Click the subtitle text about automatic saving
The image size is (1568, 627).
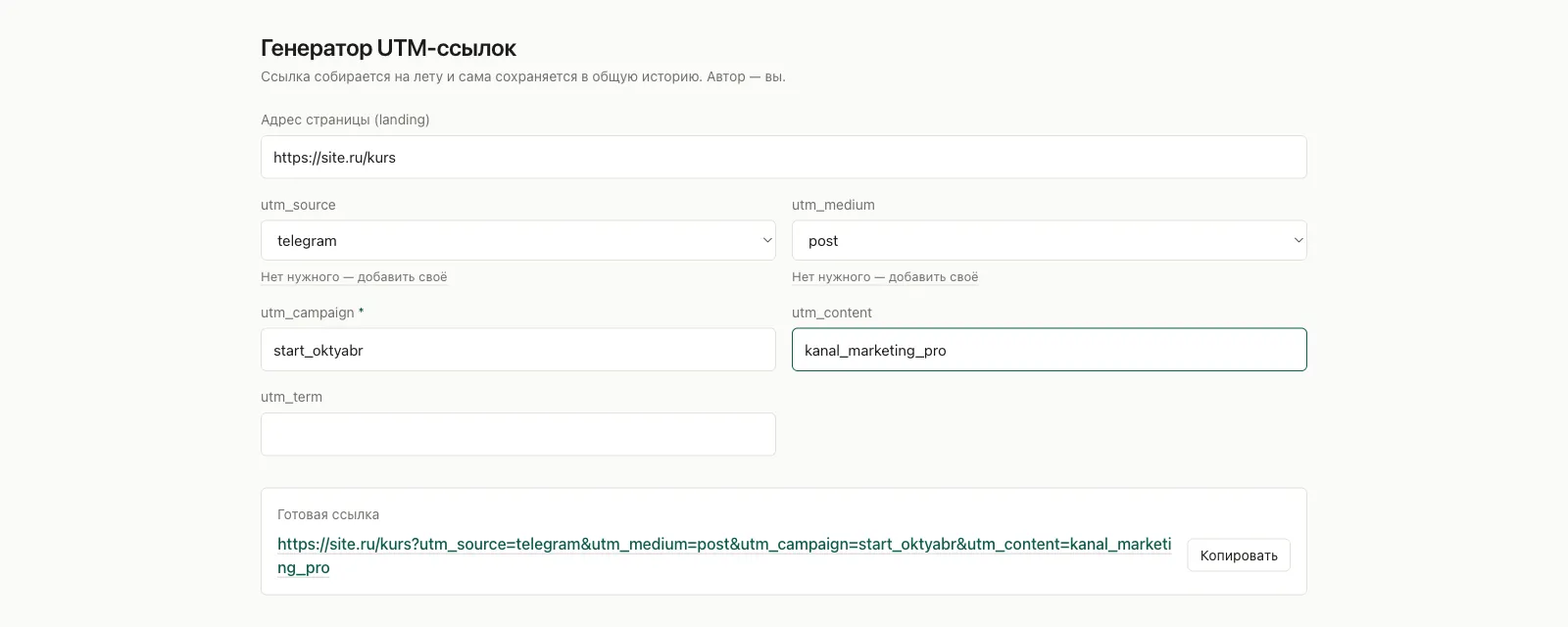click(x=523, y=76)
